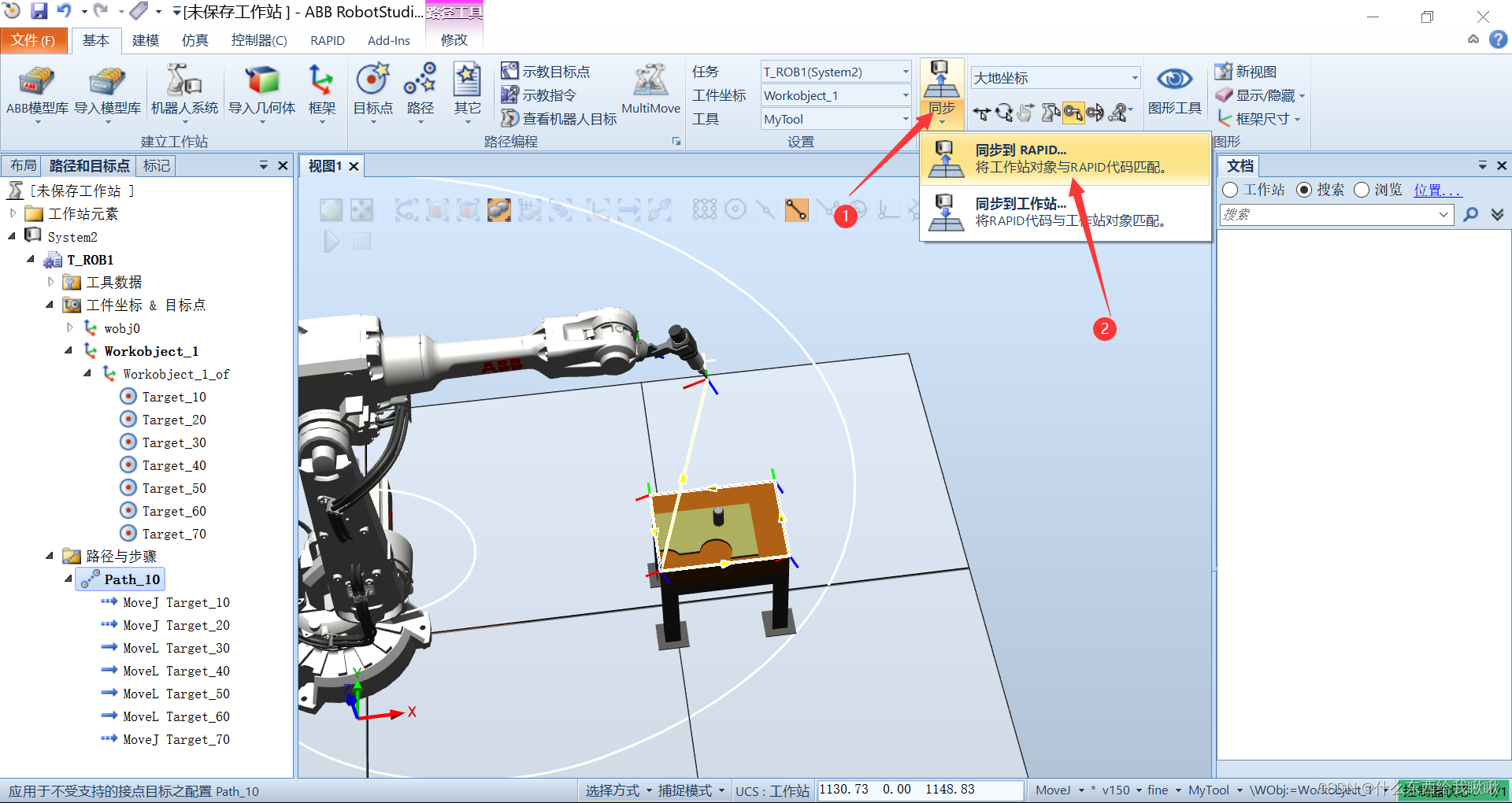Close the 视图1 view tab
Image resolution: width=1512 pixels, height=803 pixels.
point(354,166)
